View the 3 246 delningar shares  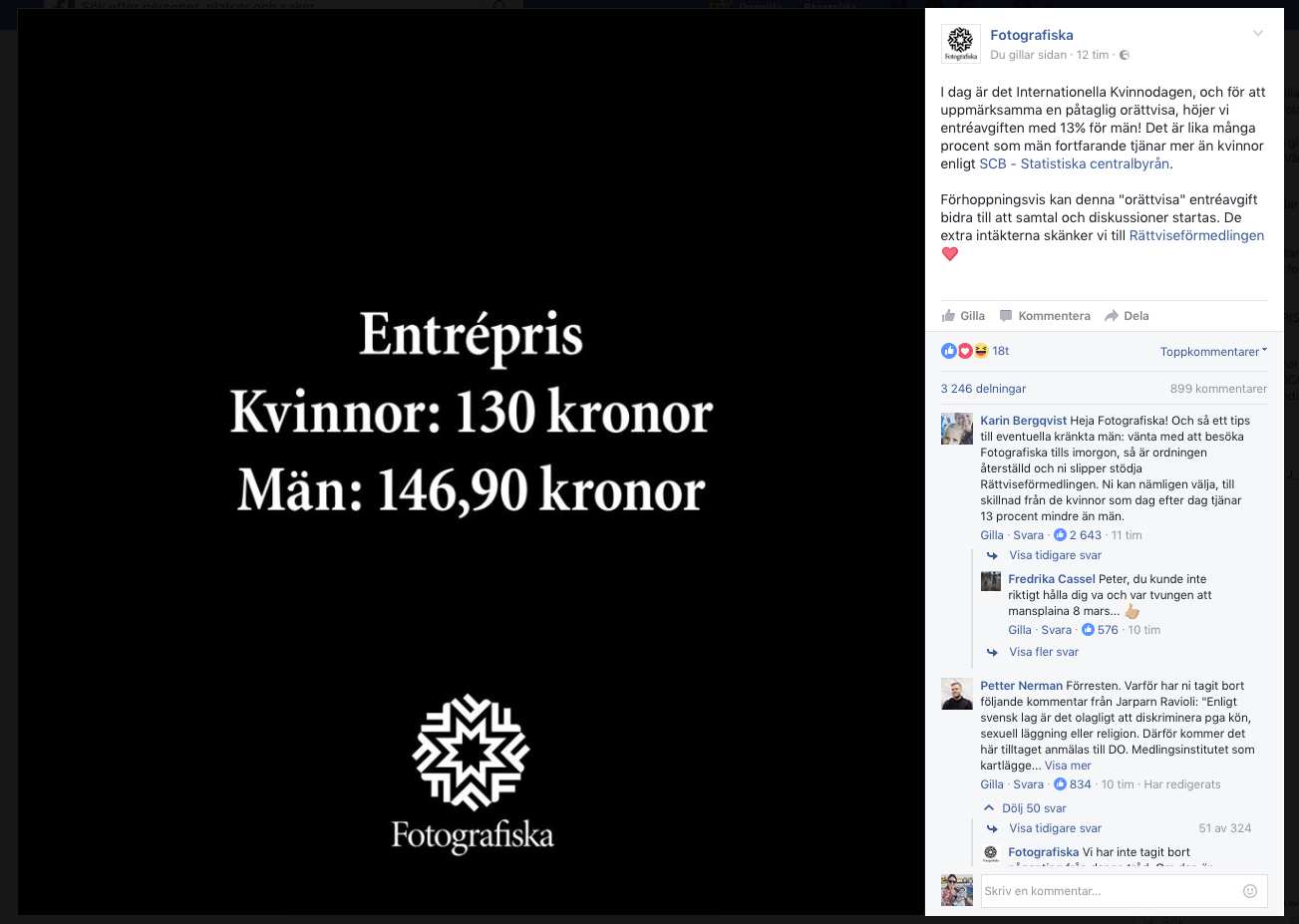pos(983,389)
